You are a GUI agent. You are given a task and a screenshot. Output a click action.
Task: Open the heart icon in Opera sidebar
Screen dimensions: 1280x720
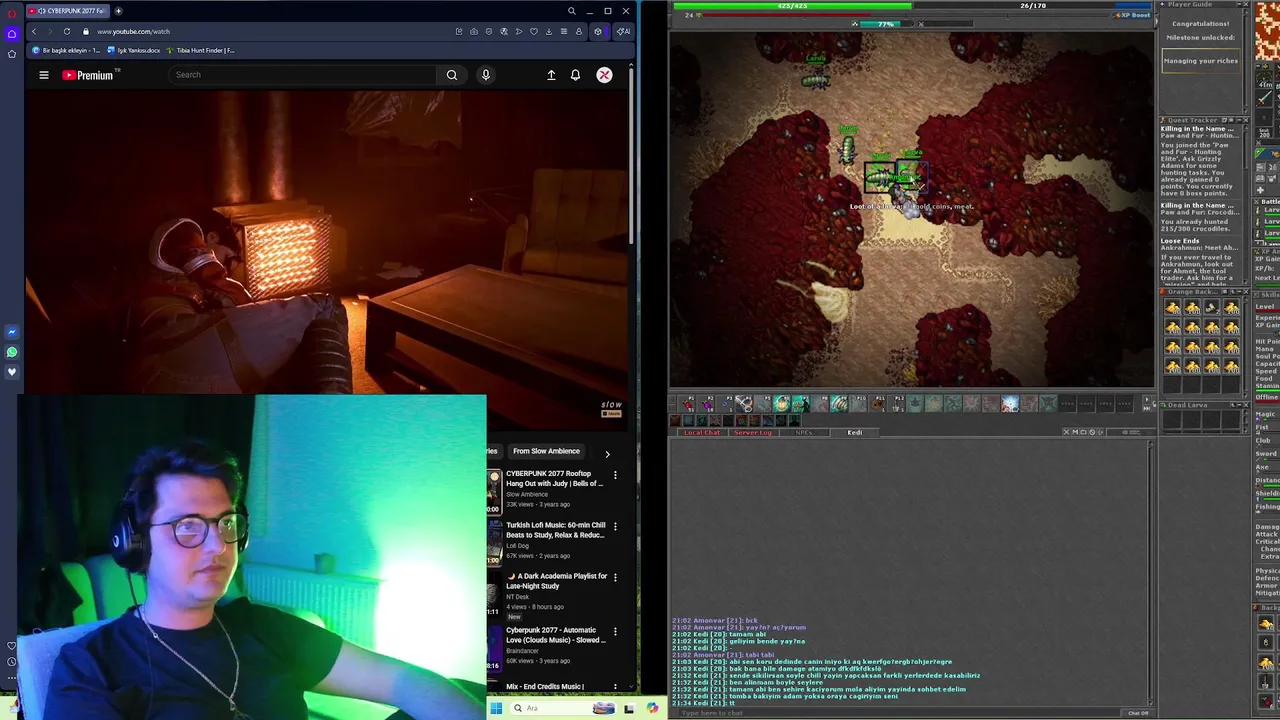(12, 372)
